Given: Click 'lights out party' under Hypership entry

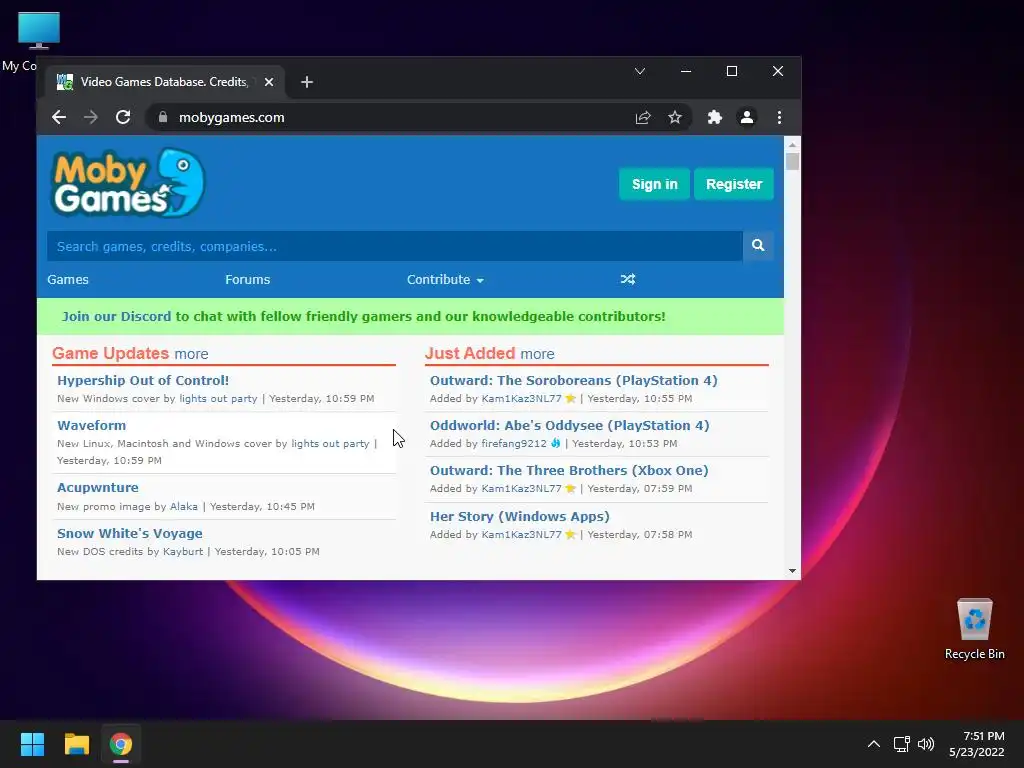Looking at the screenshot, I should coord(218,398).
